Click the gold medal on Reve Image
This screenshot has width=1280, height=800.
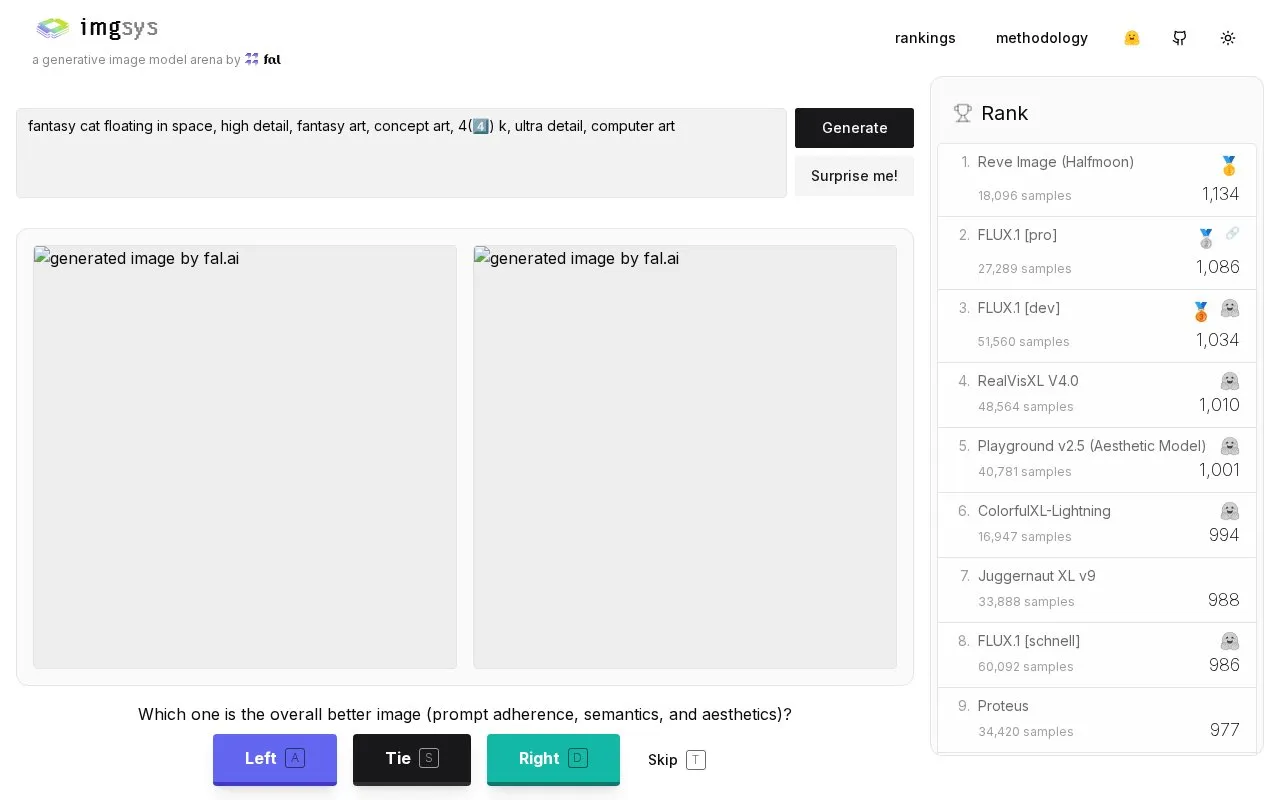point(1230,165)
